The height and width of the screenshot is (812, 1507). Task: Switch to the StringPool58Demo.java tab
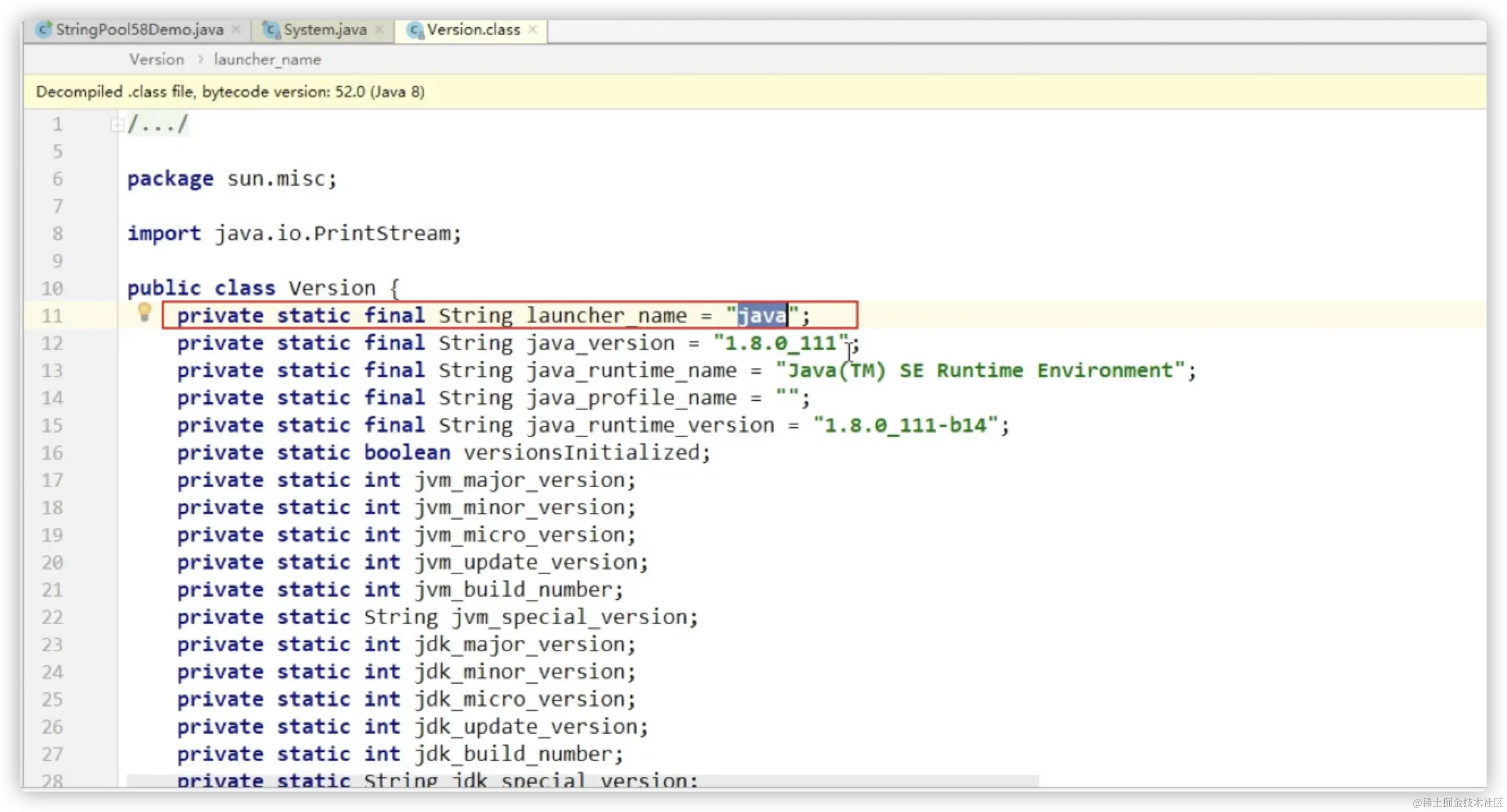click(139, 30)
